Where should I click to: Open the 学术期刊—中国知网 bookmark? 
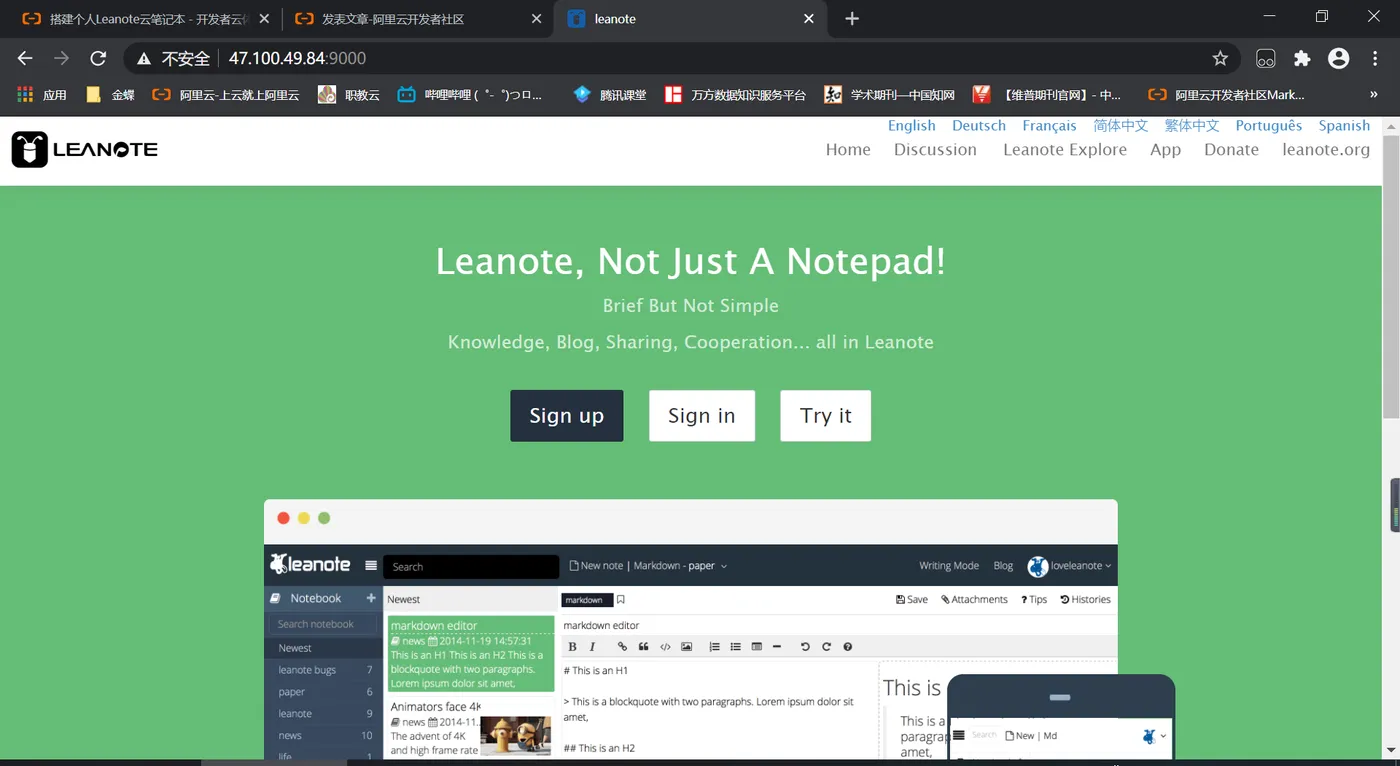(889, 95)
